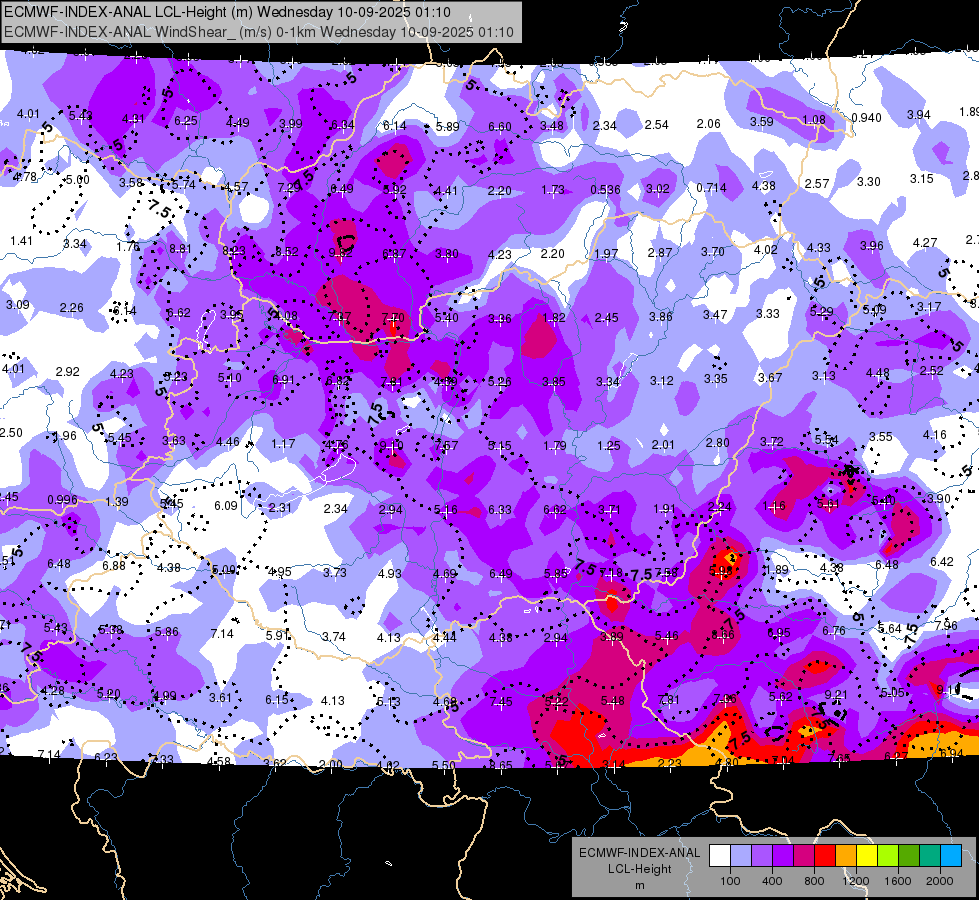Click the wind shear value '8.81'

(x=180, y=249)
